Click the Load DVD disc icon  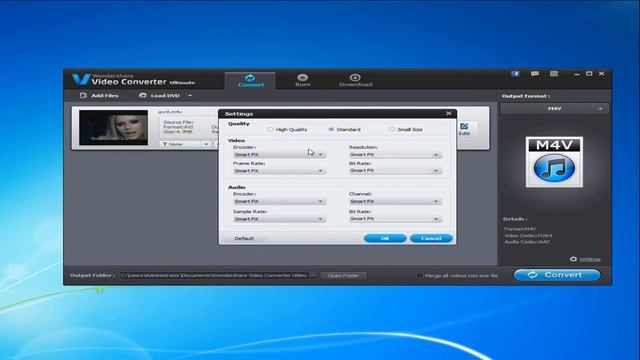[143, 96]
